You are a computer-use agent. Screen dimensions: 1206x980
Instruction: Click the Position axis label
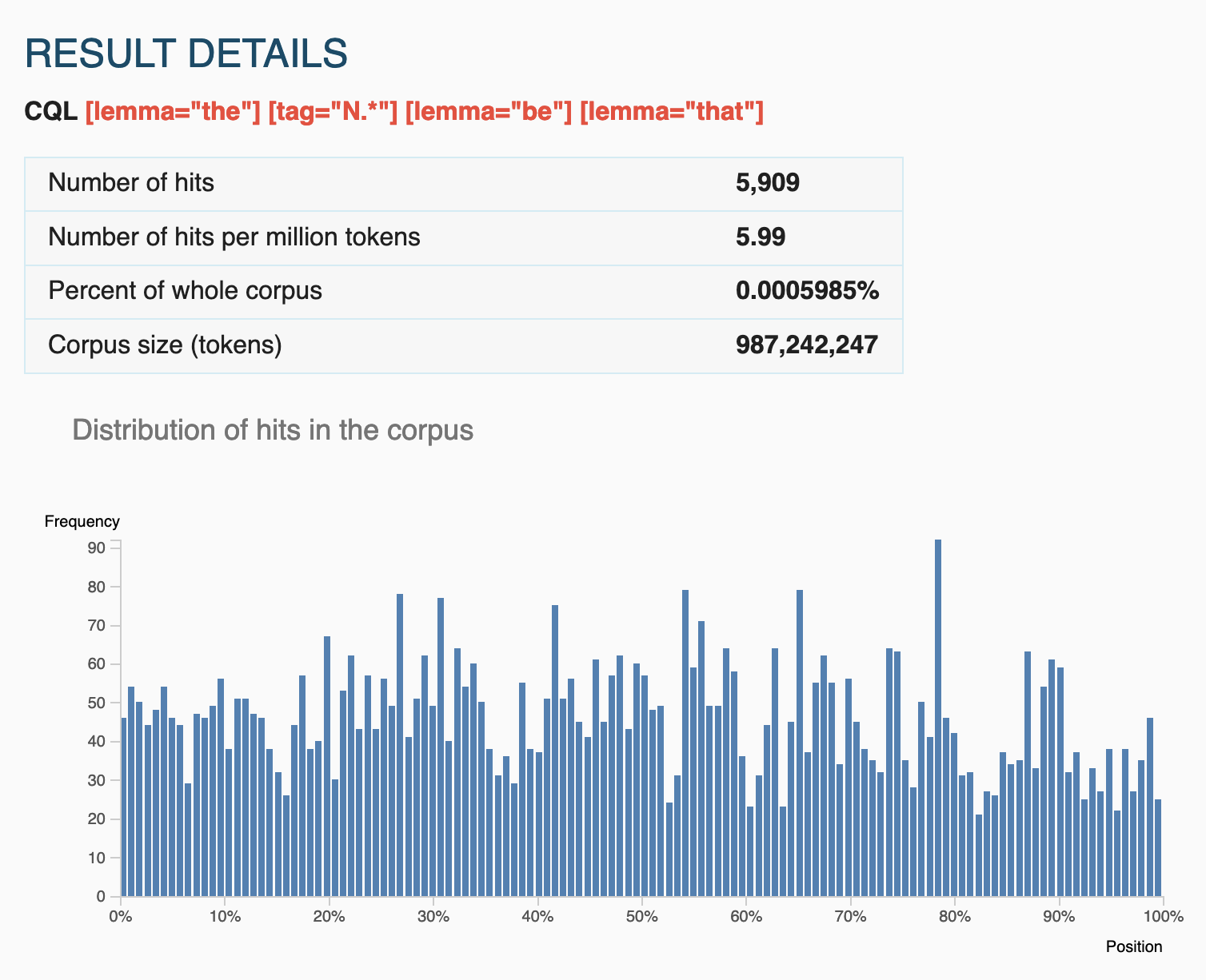click(x=1133, y=947)
